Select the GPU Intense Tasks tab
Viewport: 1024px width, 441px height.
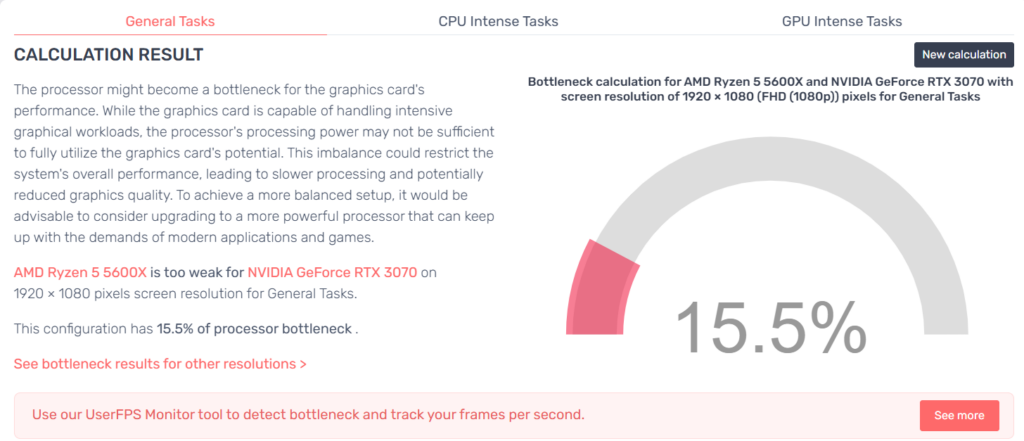tap(841, 21)
